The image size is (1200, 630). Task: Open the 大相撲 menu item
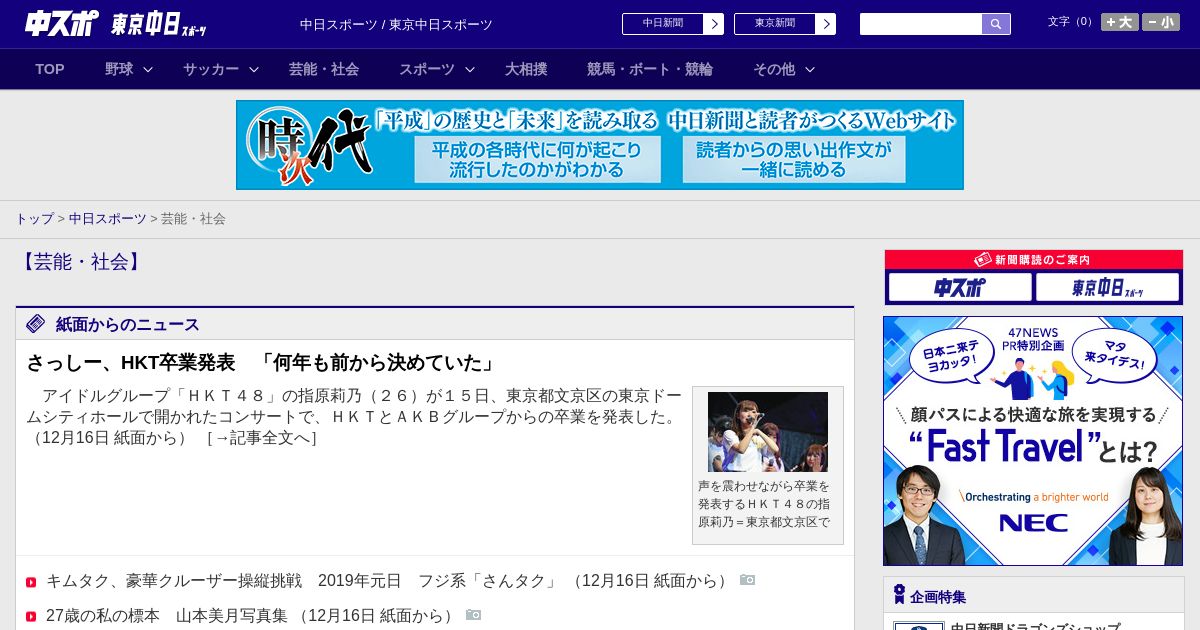point(526,69)
